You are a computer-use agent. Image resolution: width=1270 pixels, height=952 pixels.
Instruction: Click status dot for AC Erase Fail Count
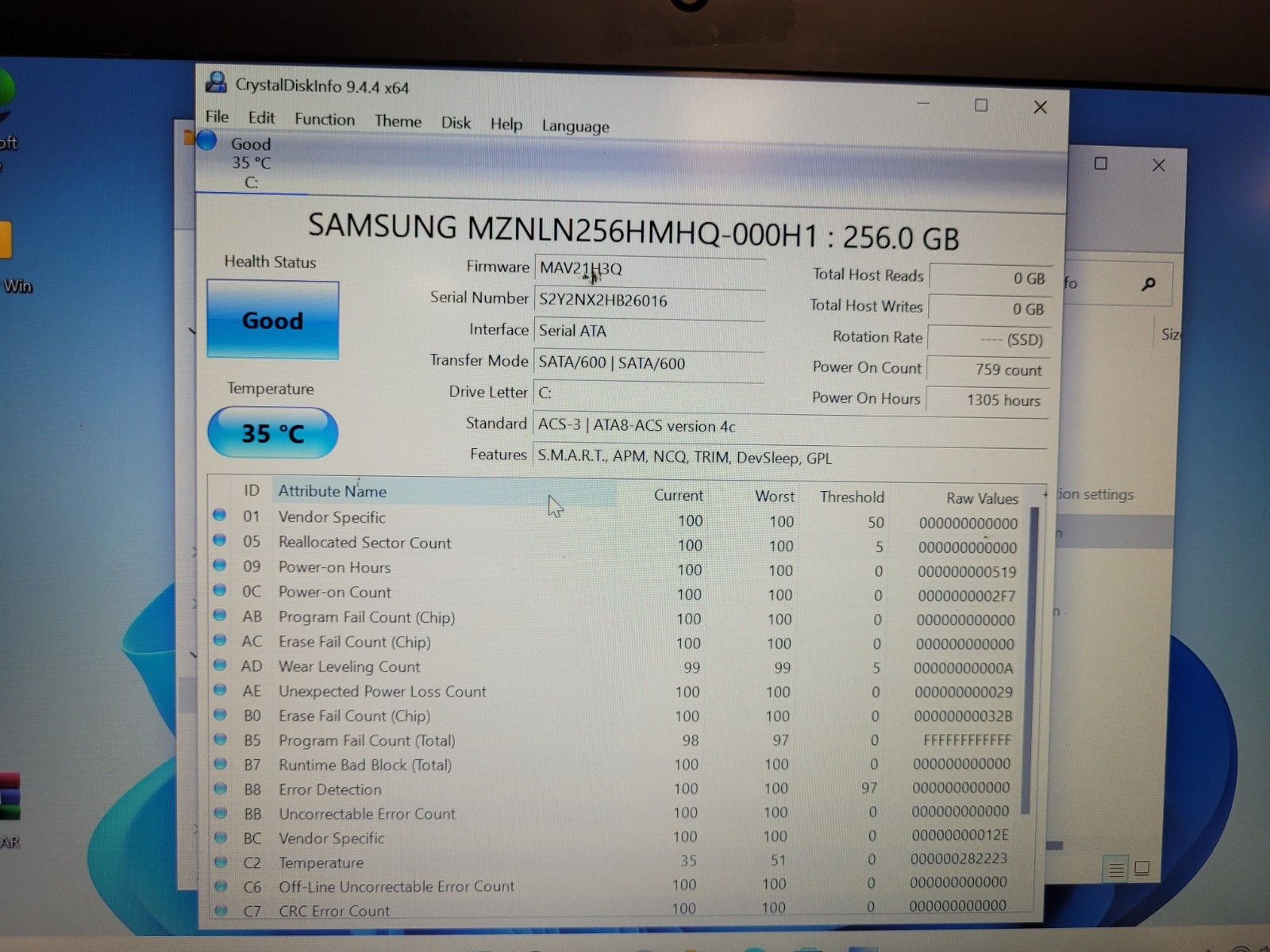pos(220,639)
